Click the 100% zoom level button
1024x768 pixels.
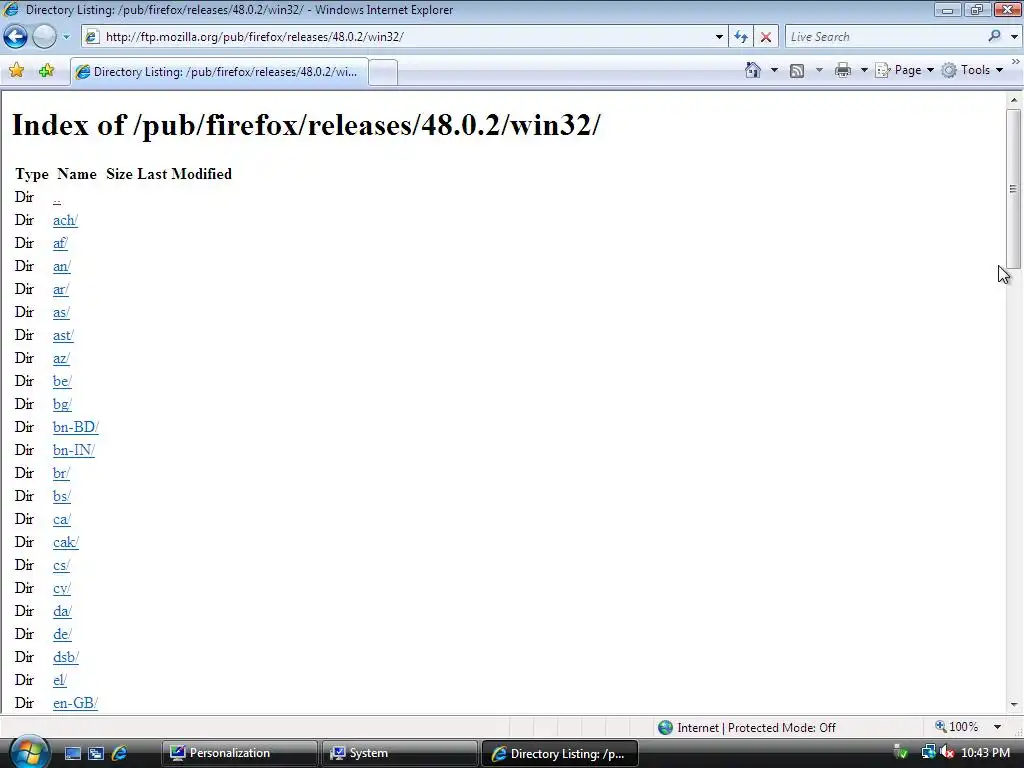click(x=956, y=727)
